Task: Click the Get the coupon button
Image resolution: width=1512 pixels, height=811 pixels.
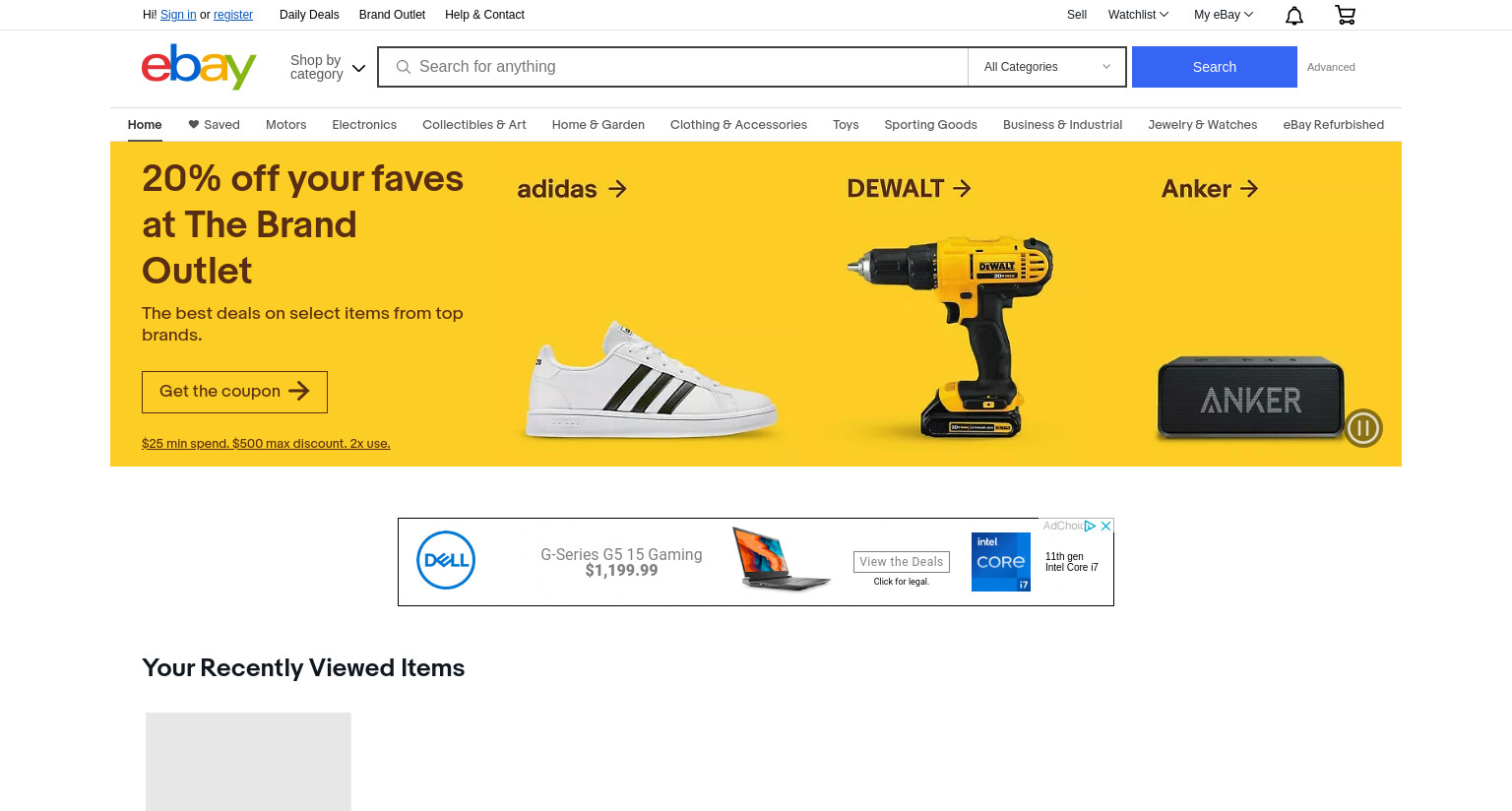Action: tap(234, 392)
